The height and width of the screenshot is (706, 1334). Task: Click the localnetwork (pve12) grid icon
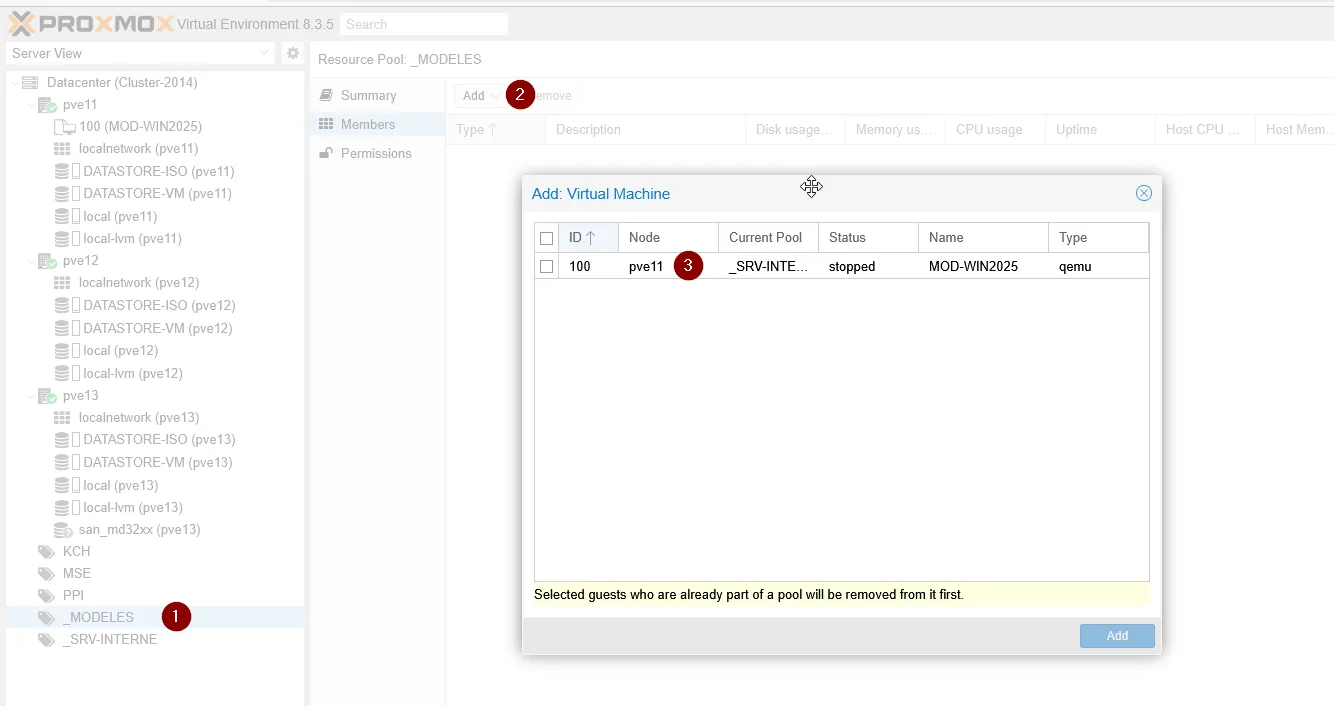point(62,283)
